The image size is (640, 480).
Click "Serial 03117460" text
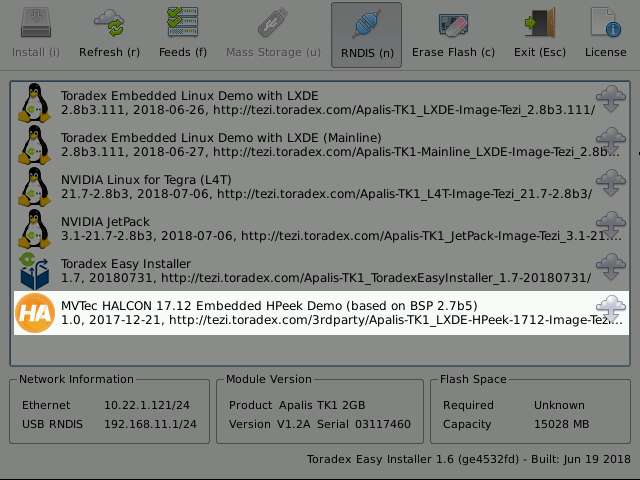(x=364, y=424)
